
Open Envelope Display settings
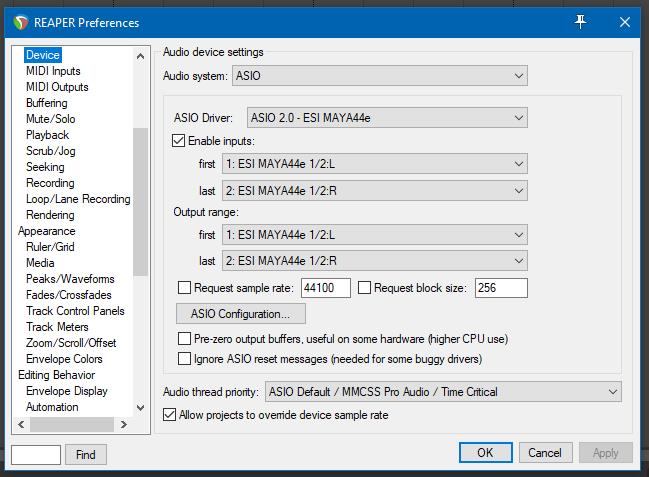(67, 391)
